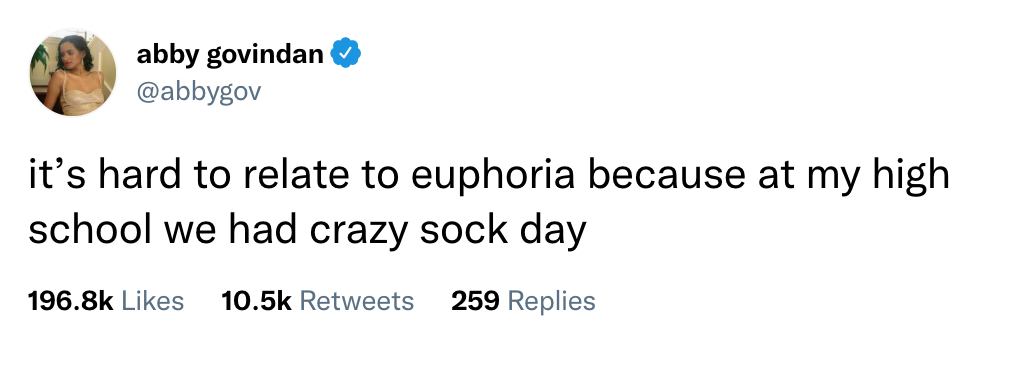Click the "Retweets" label
This screenshot has height=376, width=1019.
pyautogui.click(x=357, y=301)
